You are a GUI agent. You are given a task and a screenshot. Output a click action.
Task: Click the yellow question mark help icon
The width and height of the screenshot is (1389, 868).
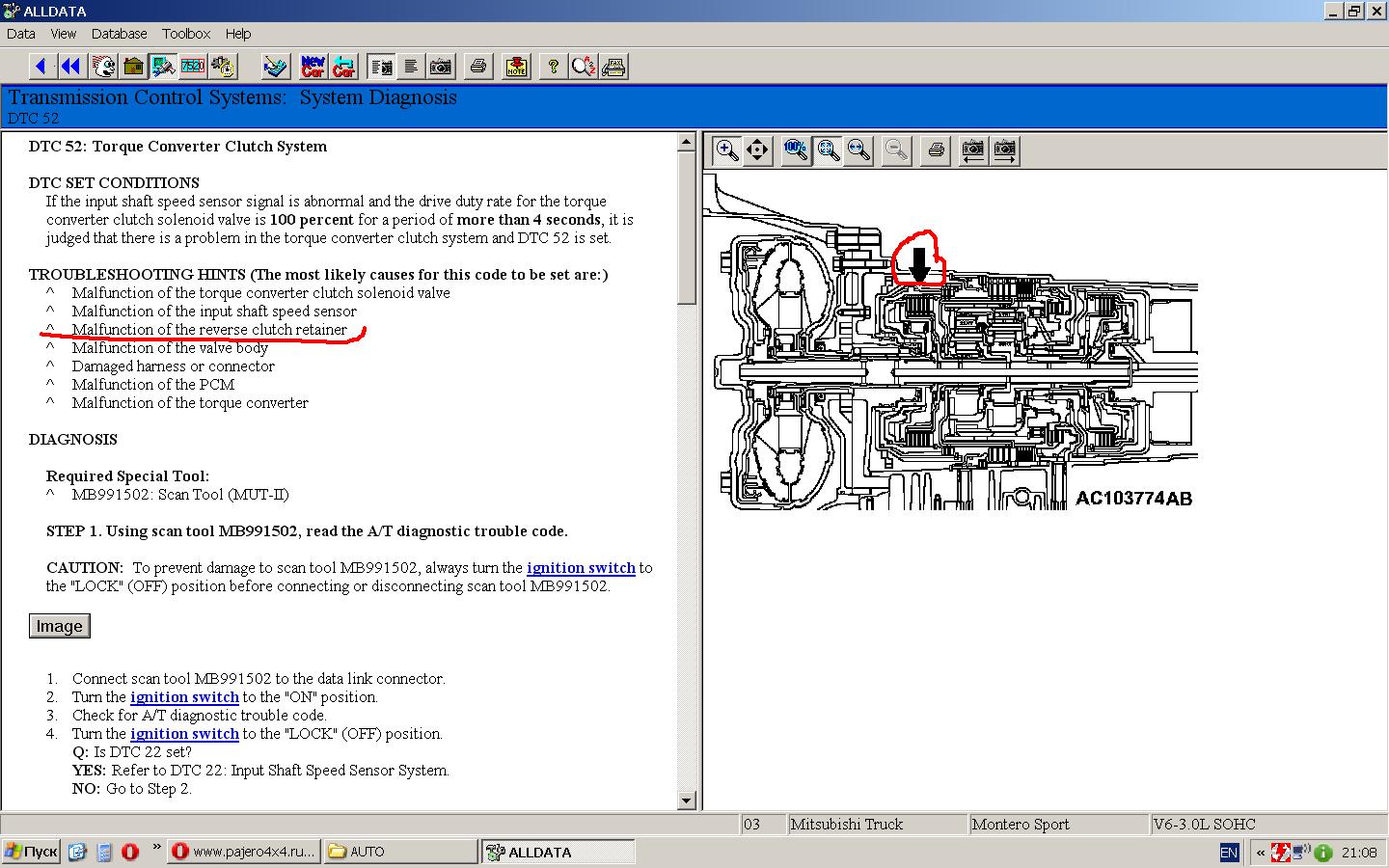coord(553,67)
